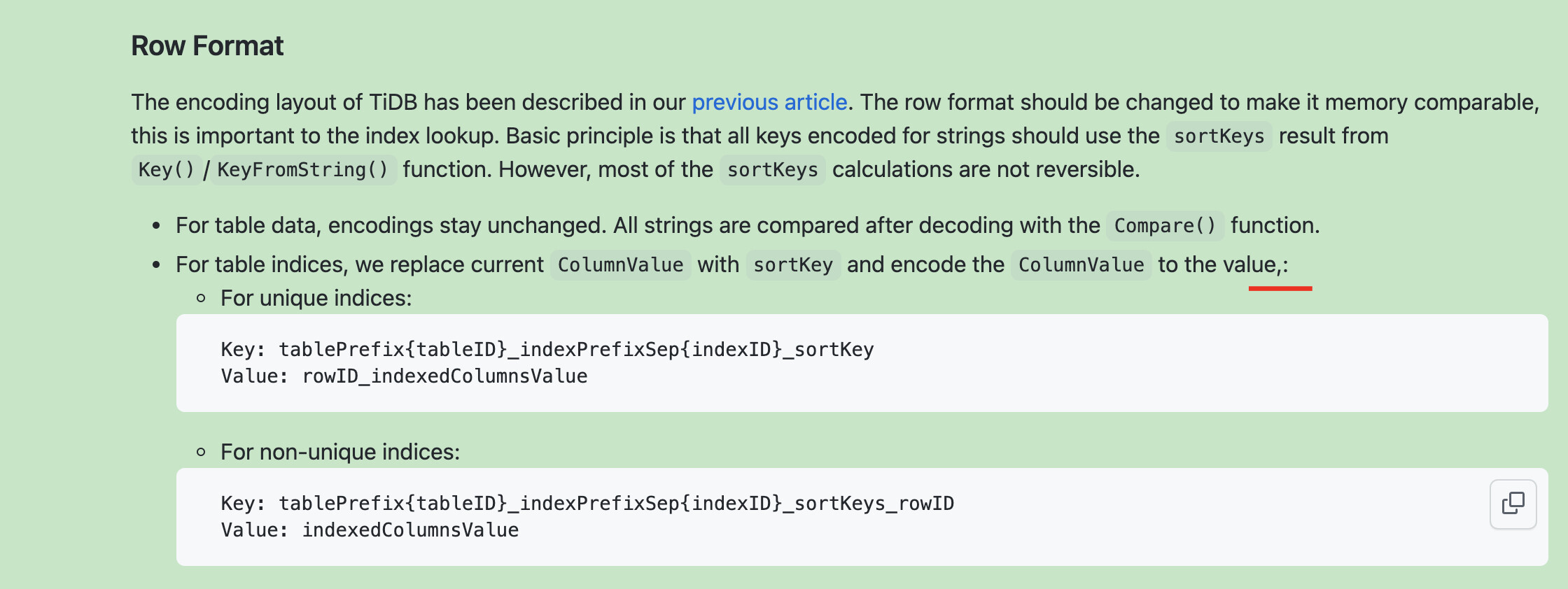The height and width of the screenshot is (589, 1568).
Task: Click the unique index Key line ending with sortKey
Action: pos(547,349)
